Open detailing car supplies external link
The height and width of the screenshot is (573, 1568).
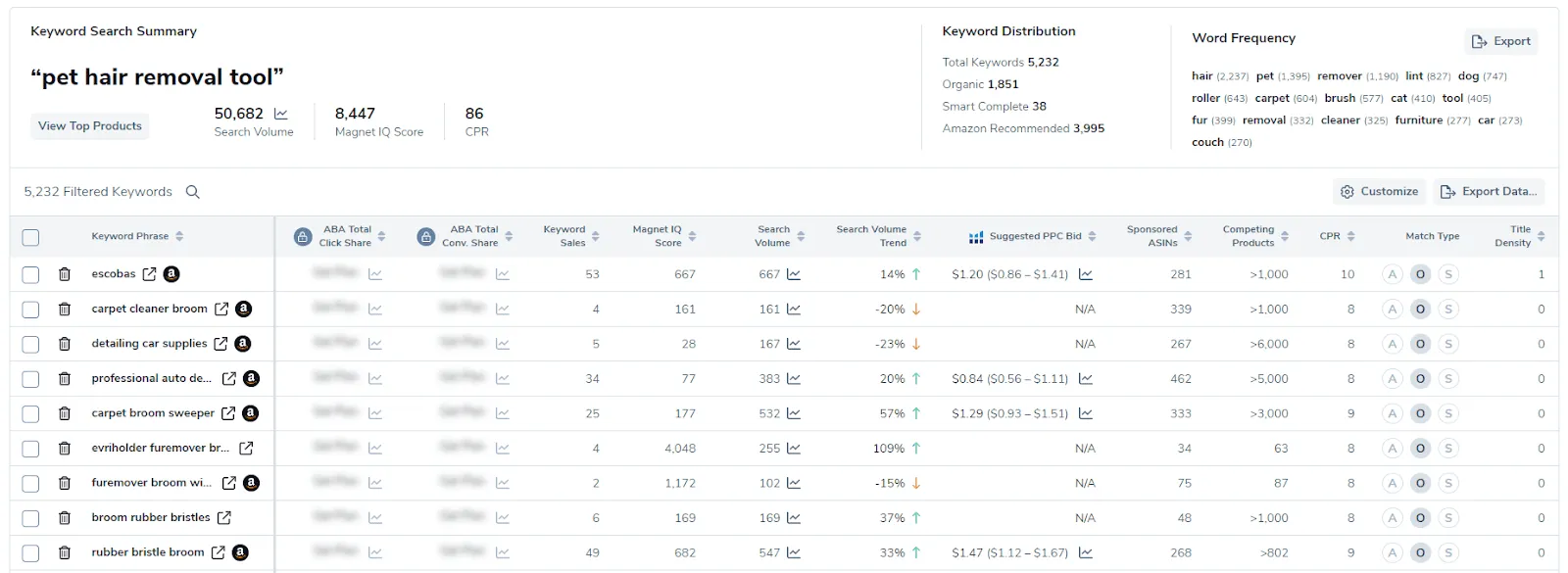tap(220, 344)
